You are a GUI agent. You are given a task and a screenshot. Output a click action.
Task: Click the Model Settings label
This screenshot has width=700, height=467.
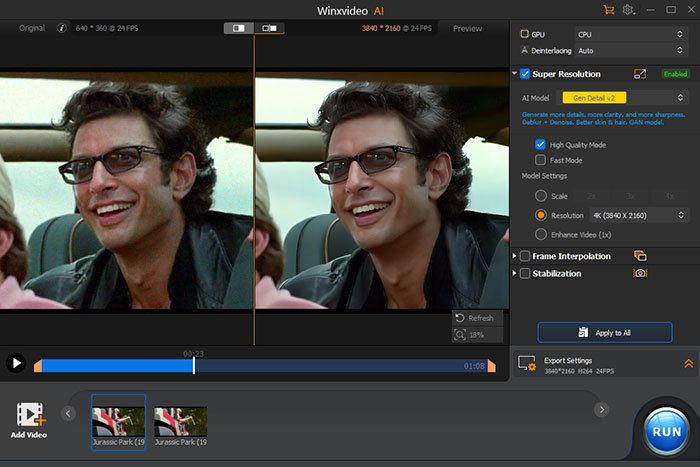pos(544,176)
